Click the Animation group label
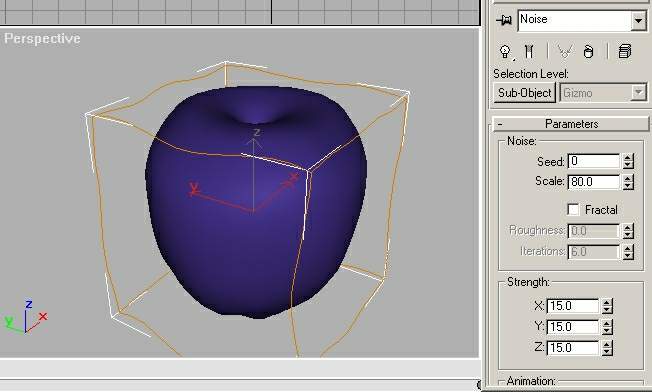 tap(531, 381)
